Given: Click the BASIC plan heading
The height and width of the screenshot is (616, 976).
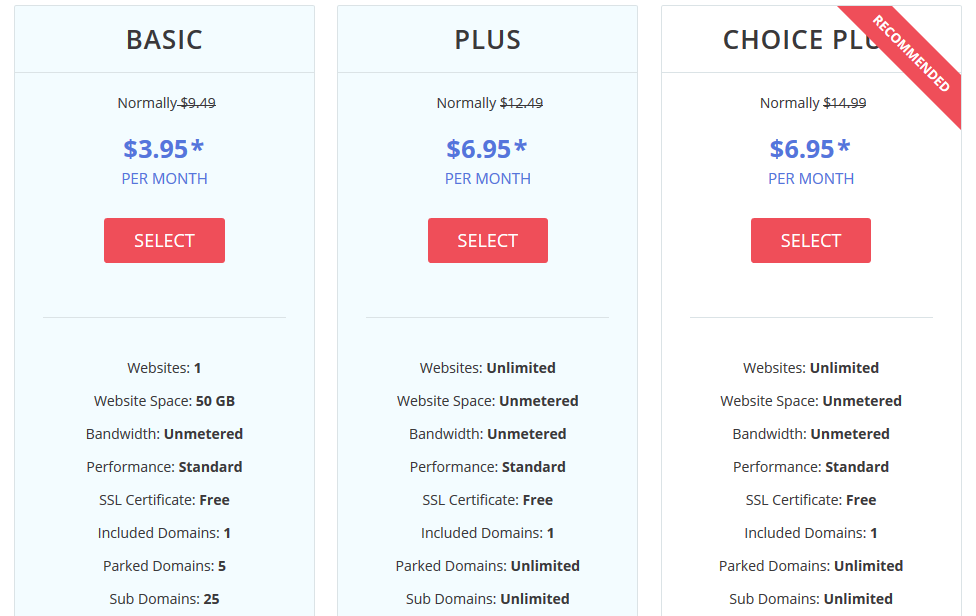Looking at the screenshot, I should pyautogui.click(x=164, y=40).
